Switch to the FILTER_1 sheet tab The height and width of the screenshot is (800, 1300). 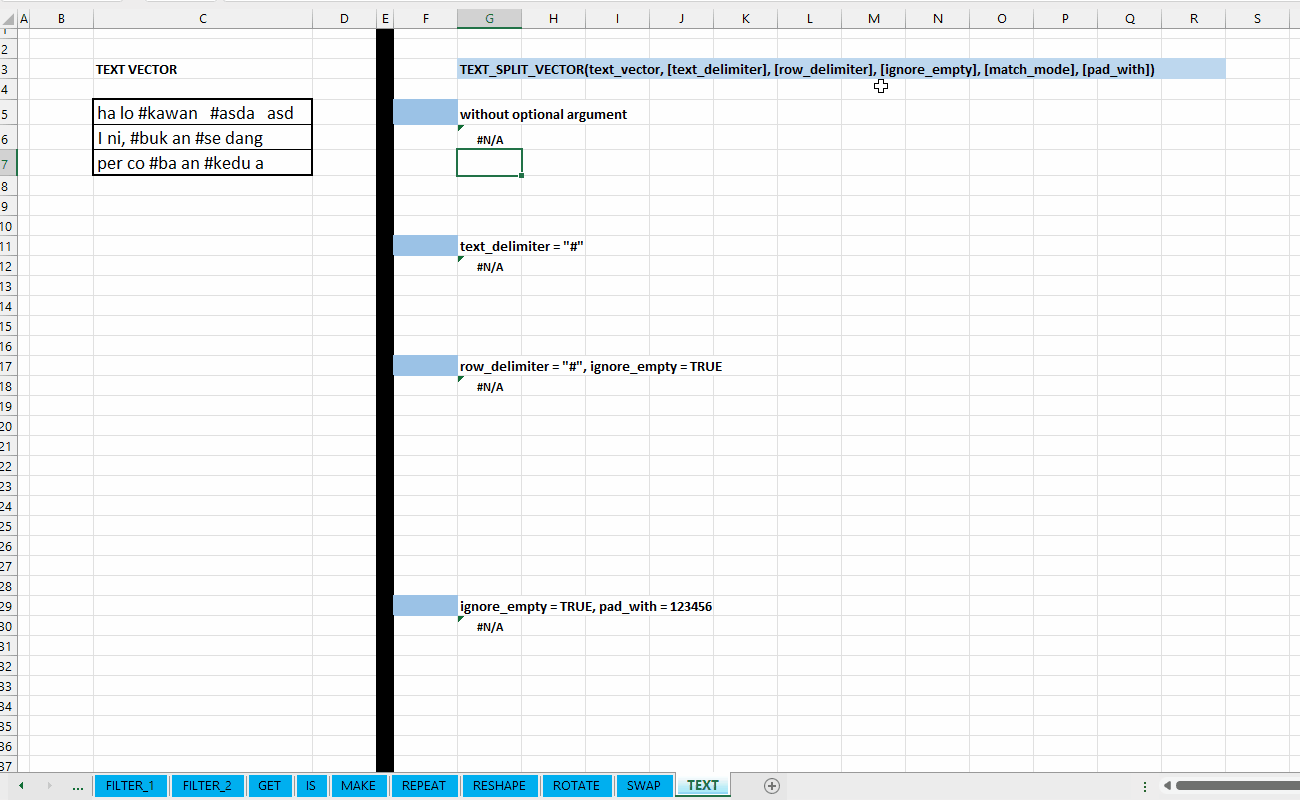click(131, 786)
